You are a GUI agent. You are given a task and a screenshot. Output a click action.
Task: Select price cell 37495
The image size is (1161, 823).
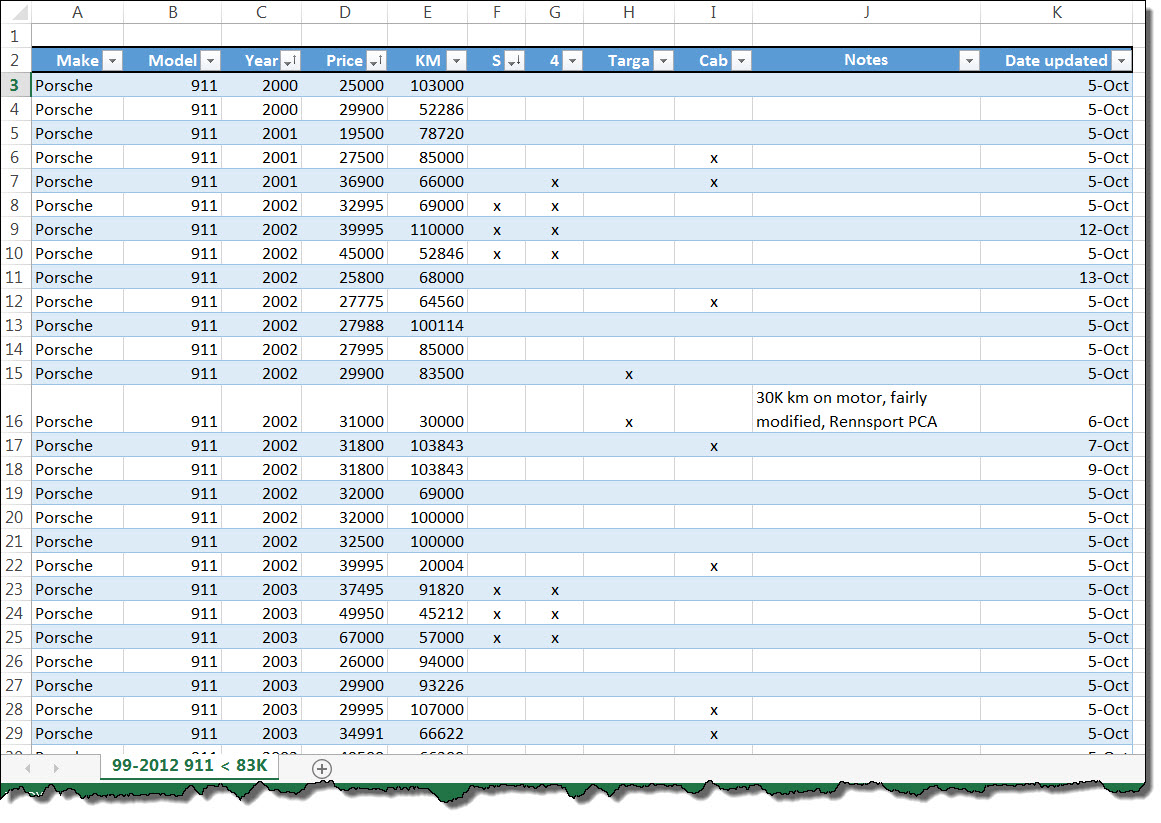click(344, 590)
